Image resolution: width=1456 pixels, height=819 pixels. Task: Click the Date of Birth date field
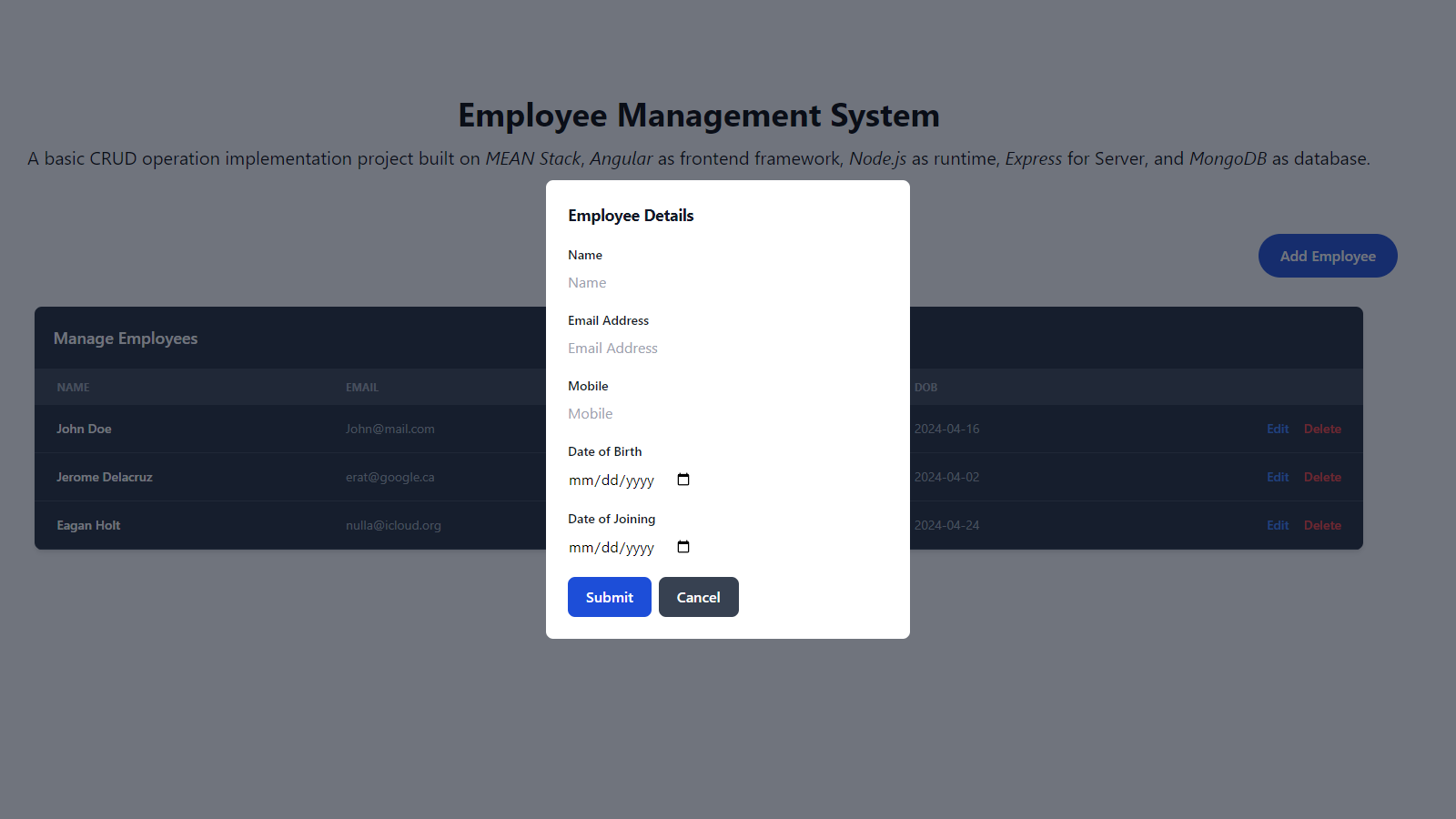pos(630,480)
